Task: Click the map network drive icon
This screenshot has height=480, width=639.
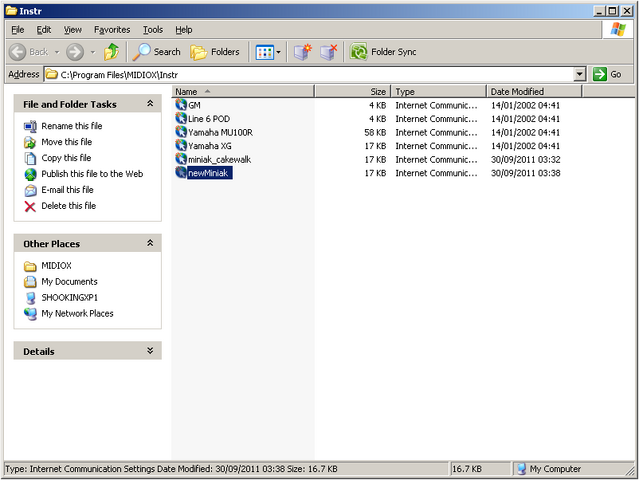Action: pyautogui.click(x=303, y=52)
